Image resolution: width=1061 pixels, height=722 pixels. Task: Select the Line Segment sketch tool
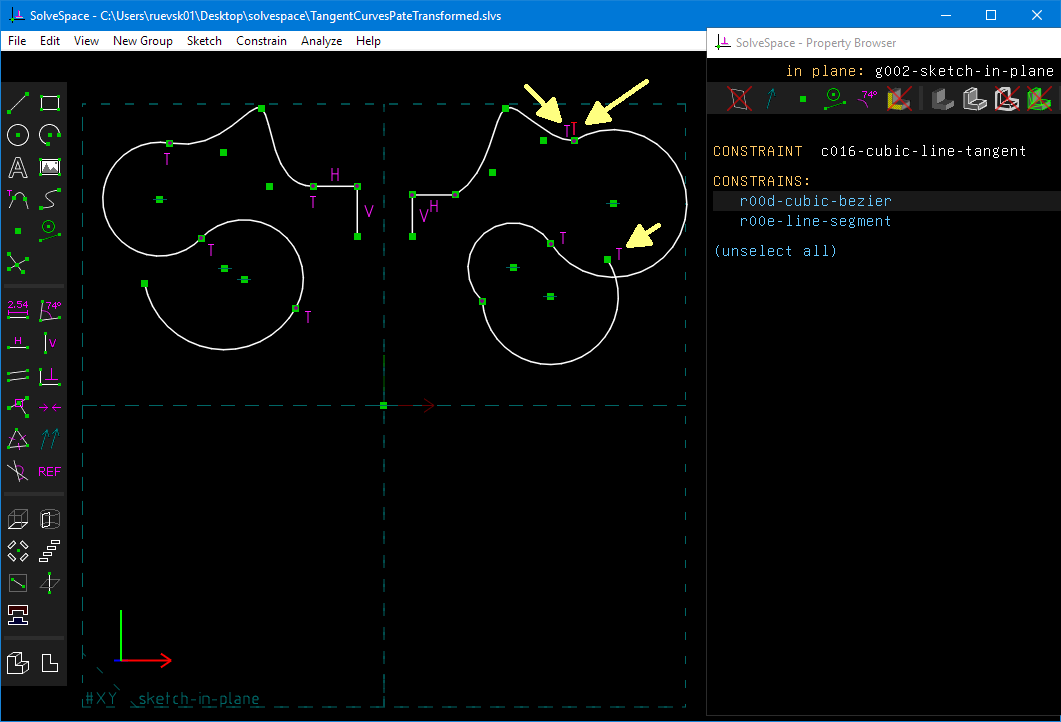(18, 103)
